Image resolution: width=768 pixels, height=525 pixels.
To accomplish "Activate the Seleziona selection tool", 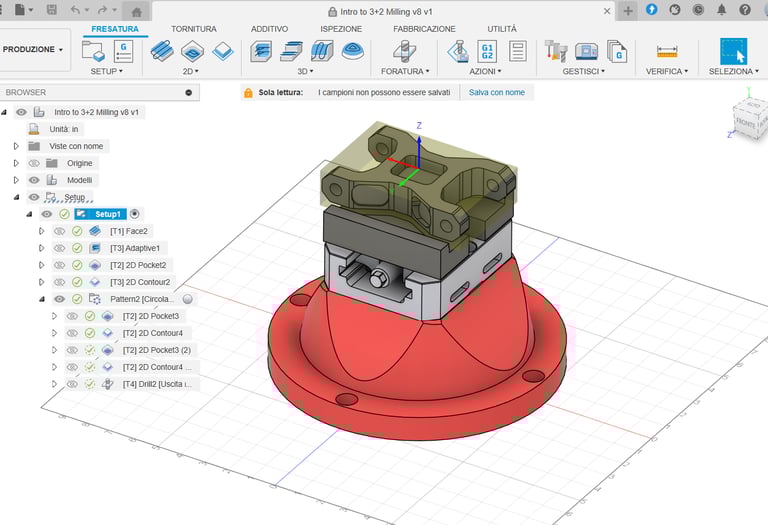I will click(733, 51).
